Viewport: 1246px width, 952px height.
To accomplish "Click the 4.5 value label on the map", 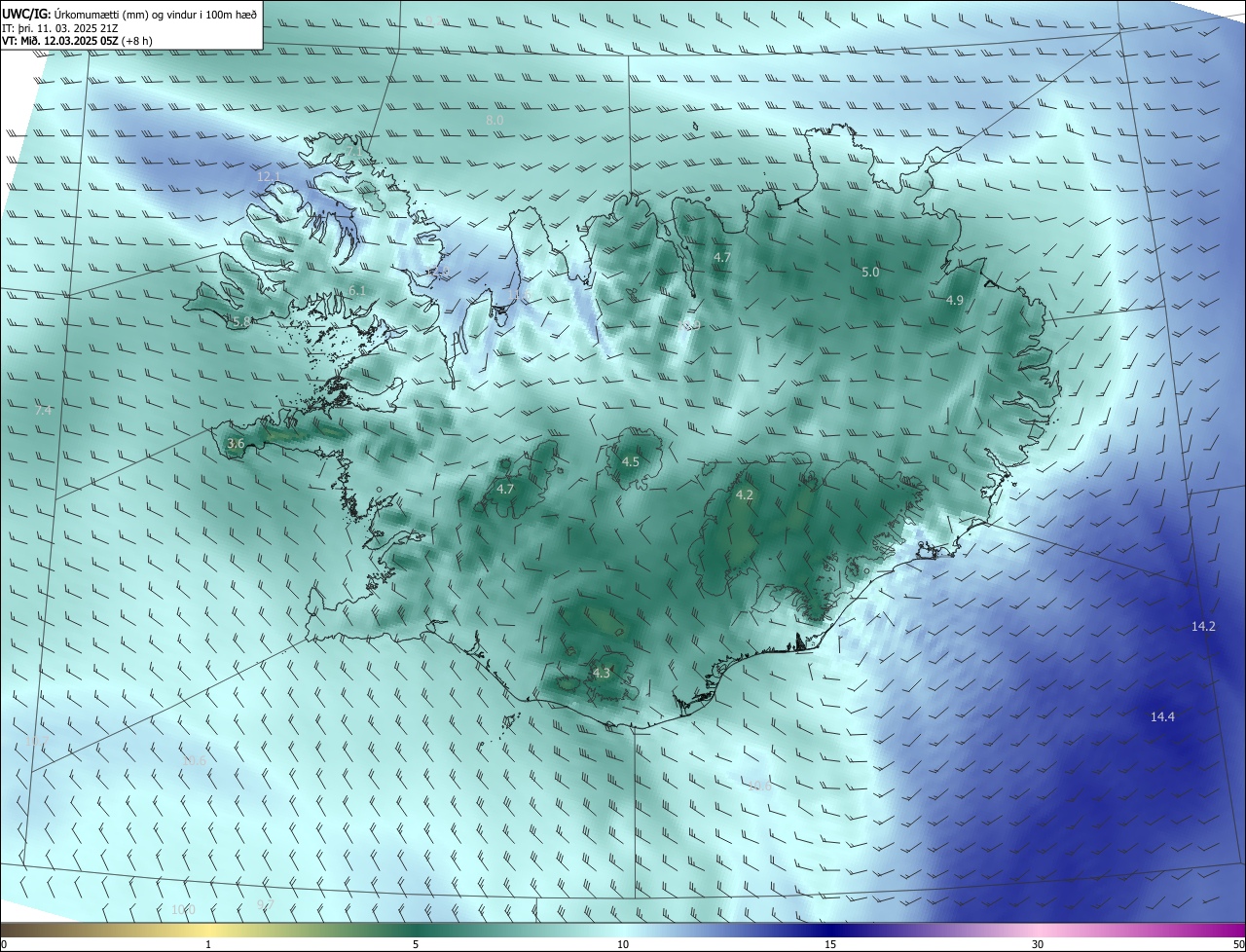I will point(630,461).
